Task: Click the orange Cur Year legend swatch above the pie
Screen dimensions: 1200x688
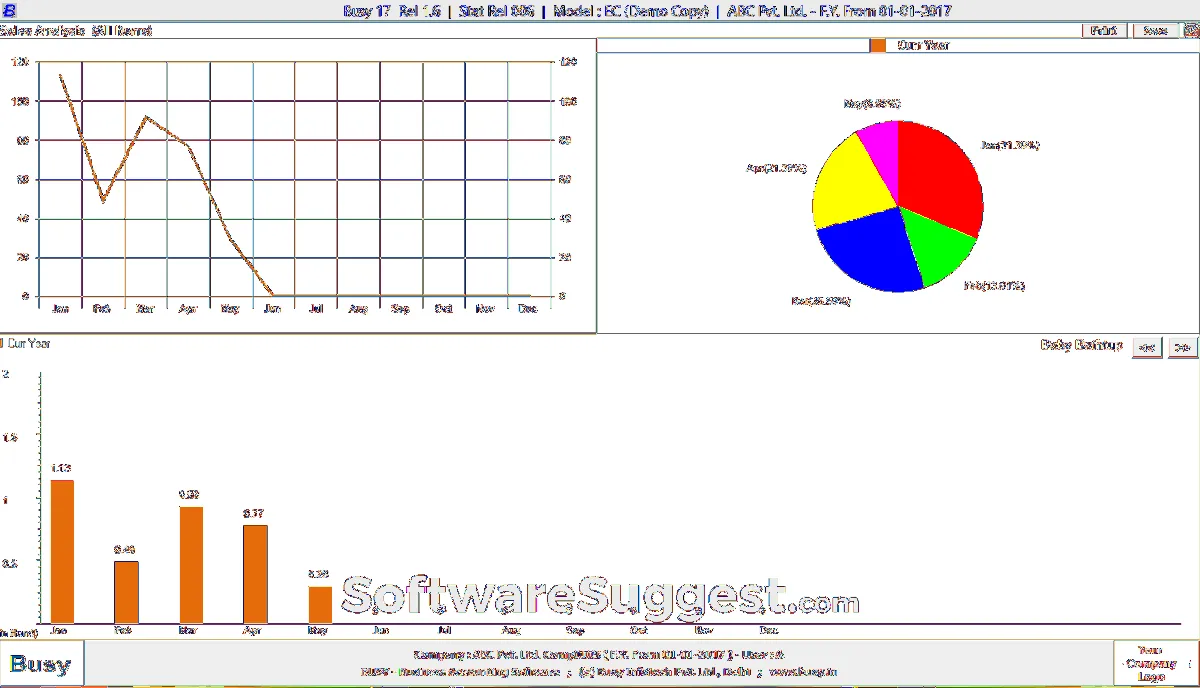Action: coord(878,45)
